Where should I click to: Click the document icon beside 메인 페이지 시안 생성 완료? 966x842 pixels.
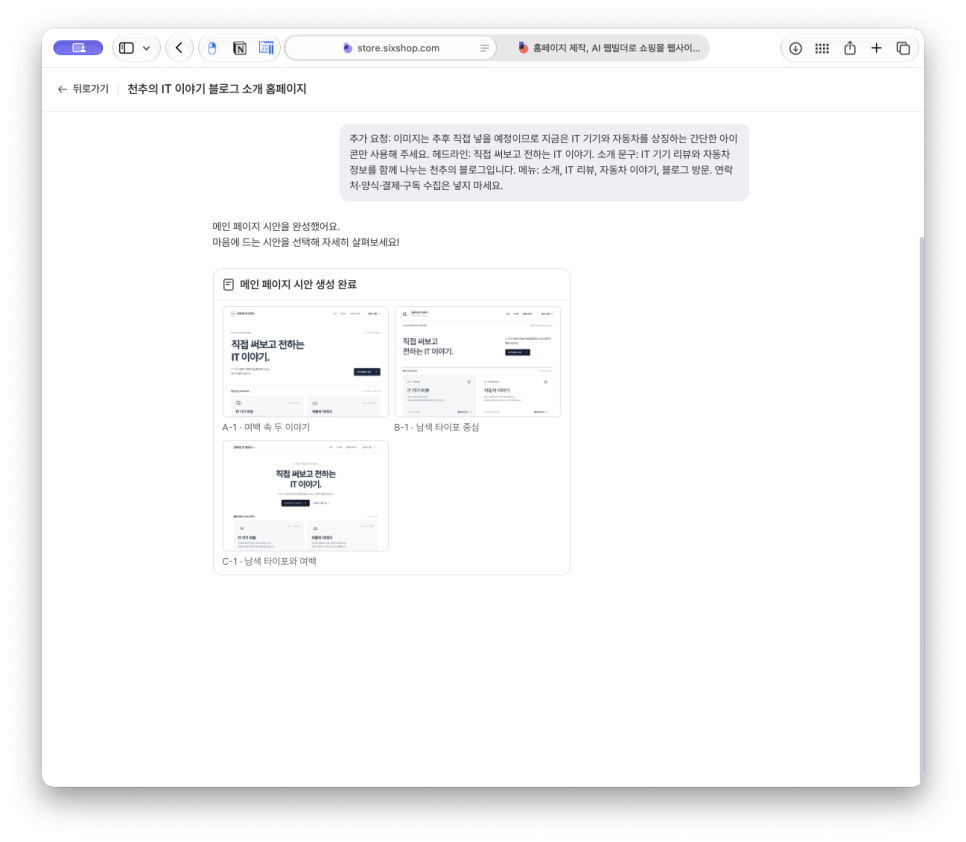tap(229, 285)
